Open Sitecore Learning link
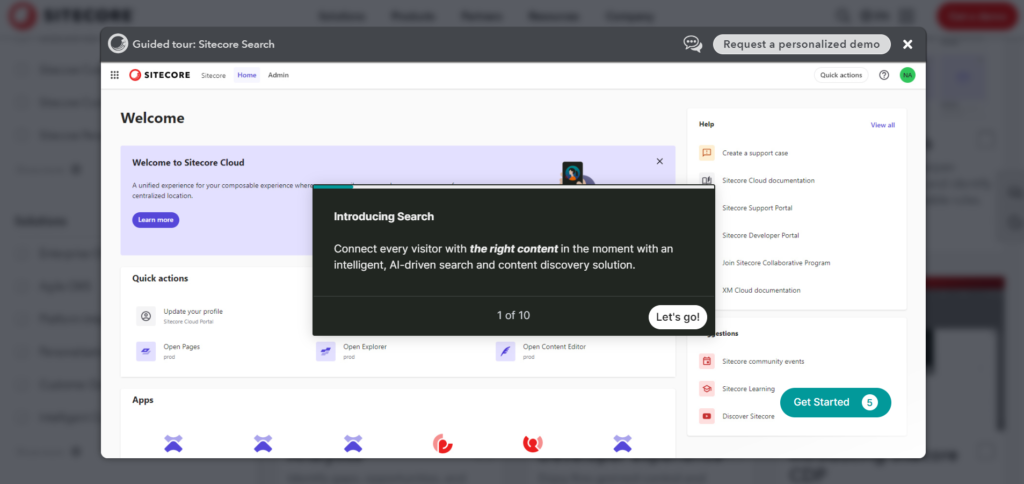Viewport: 1024px width, 484px height. pos(748,389)
